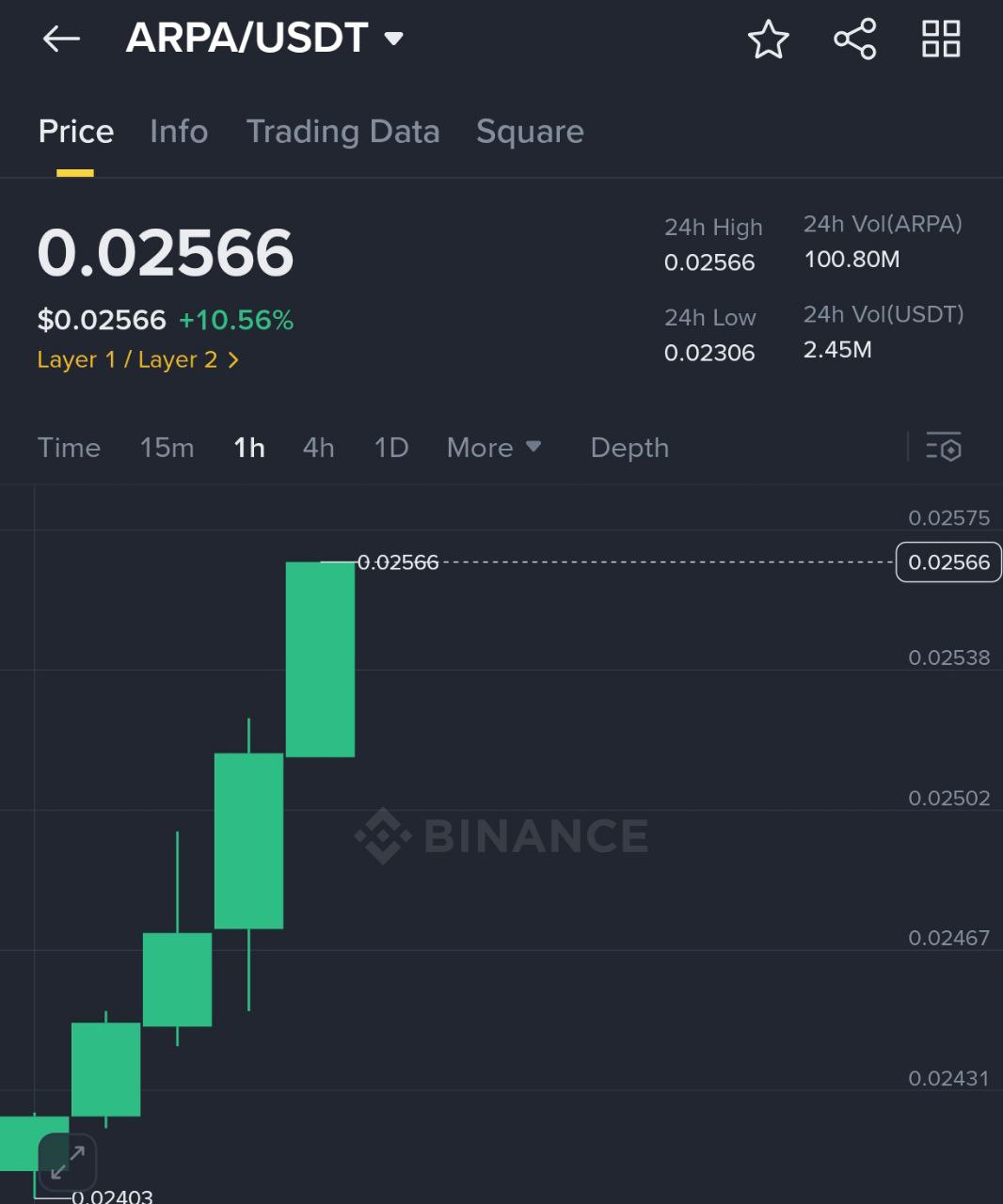Open the Layer 1 / Layer 2 category link
Screen dimensions: 1003x1204
[138, 360]
